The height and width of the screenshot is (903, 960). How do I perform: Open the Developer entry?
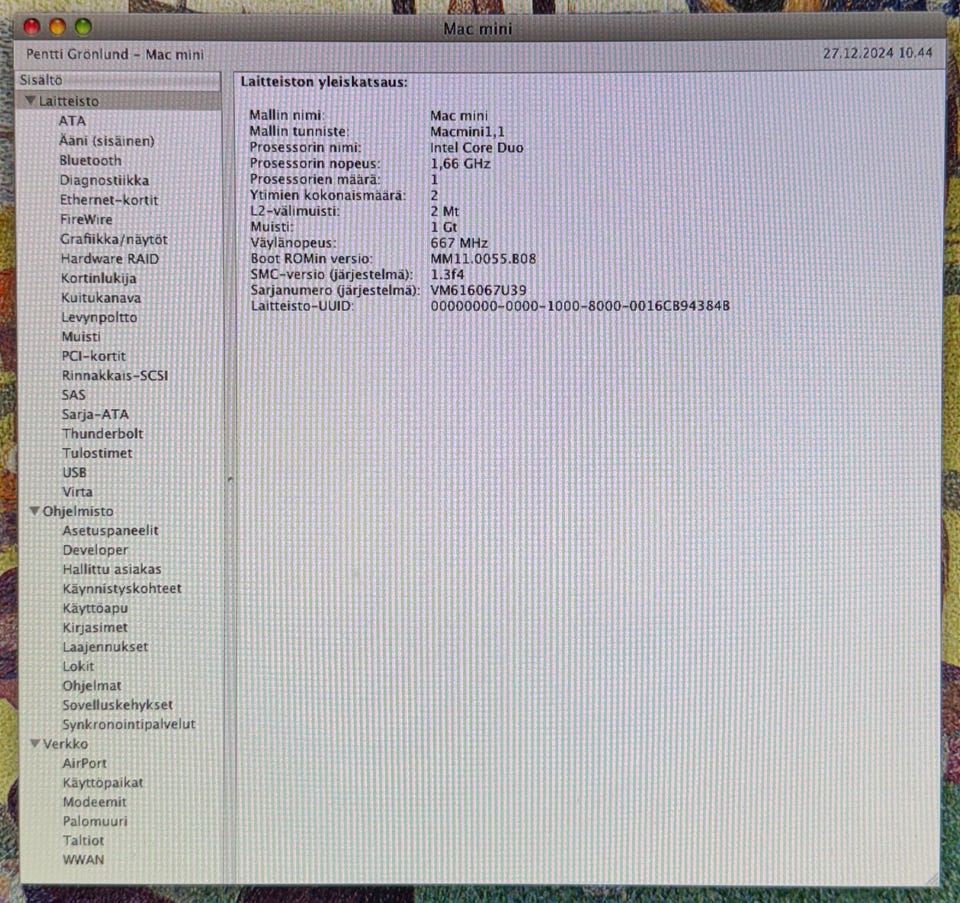pyautogui.click(x=96, y=550)
